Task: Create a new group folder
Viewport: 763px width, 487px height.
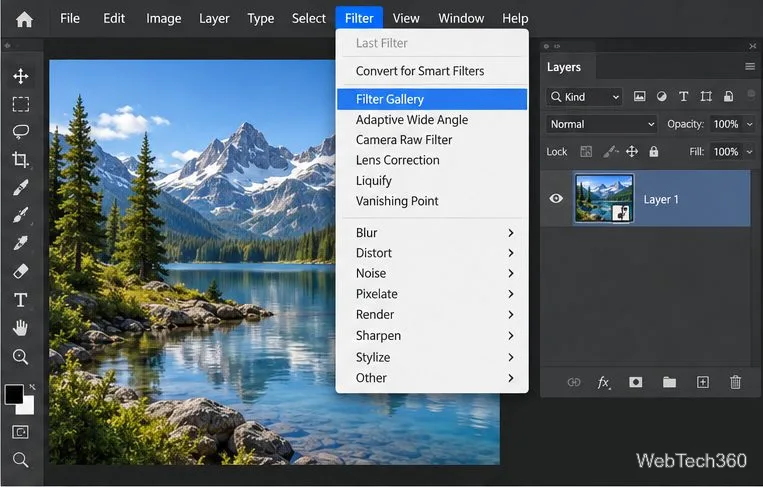Action: 670,382
